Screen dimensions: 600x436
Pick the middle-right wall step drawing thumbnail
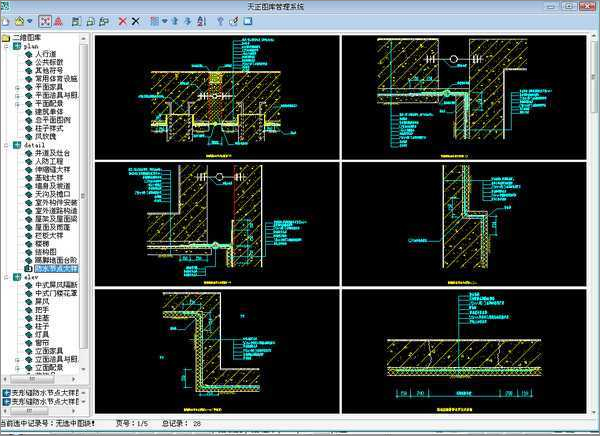[x=464, y=224]
